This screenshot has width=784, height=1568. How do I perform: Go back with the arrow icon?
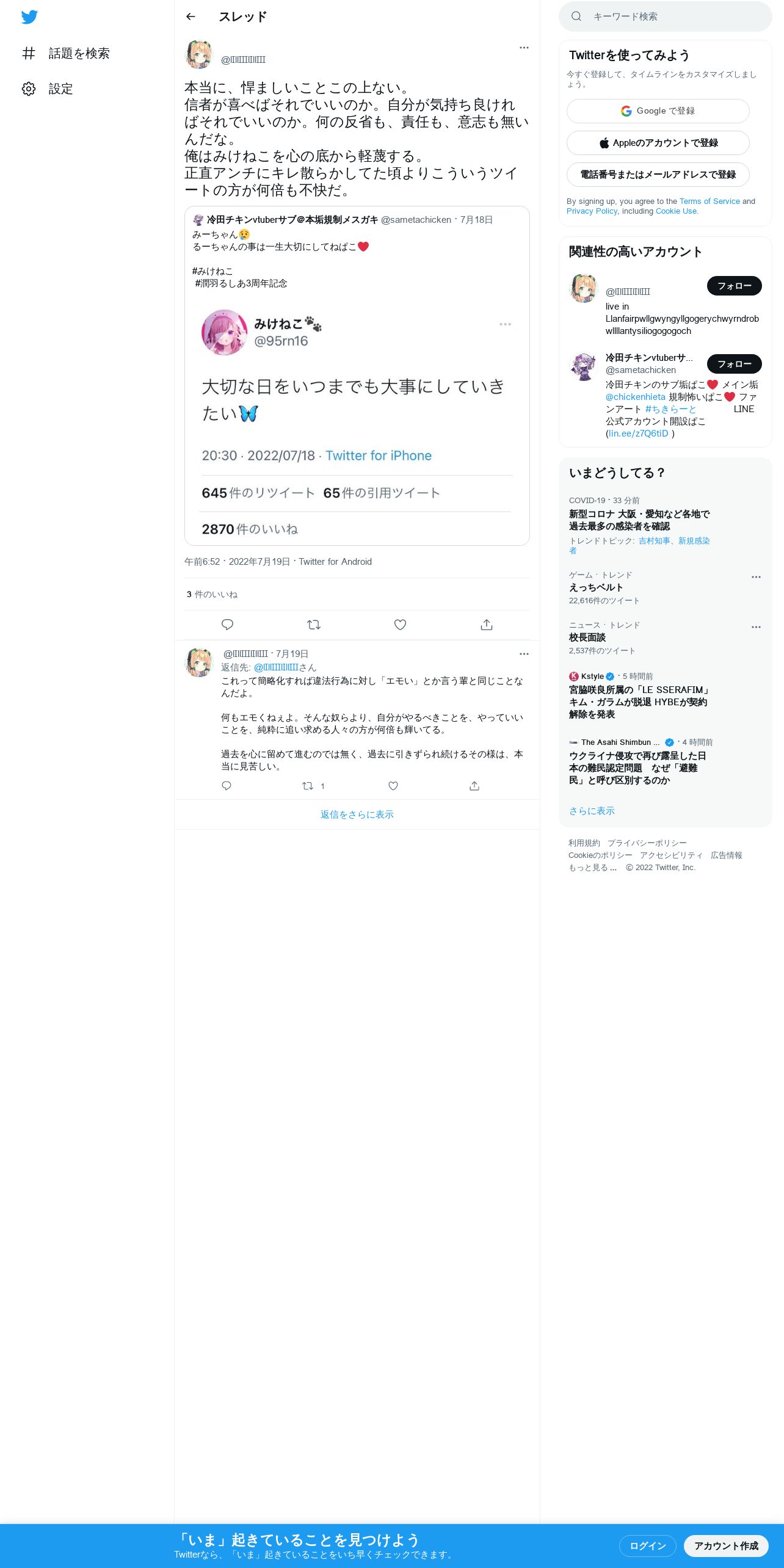point(191,16)
